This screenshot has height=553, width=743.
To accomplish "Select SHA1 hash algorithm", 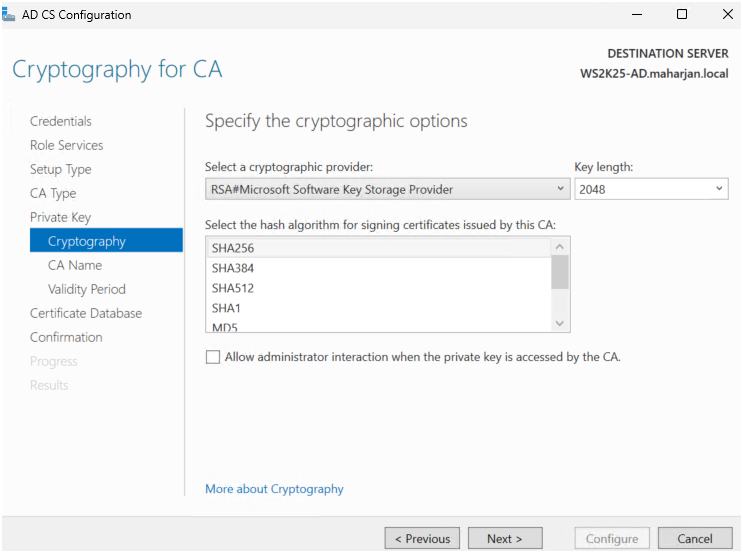I will point(226,308).
